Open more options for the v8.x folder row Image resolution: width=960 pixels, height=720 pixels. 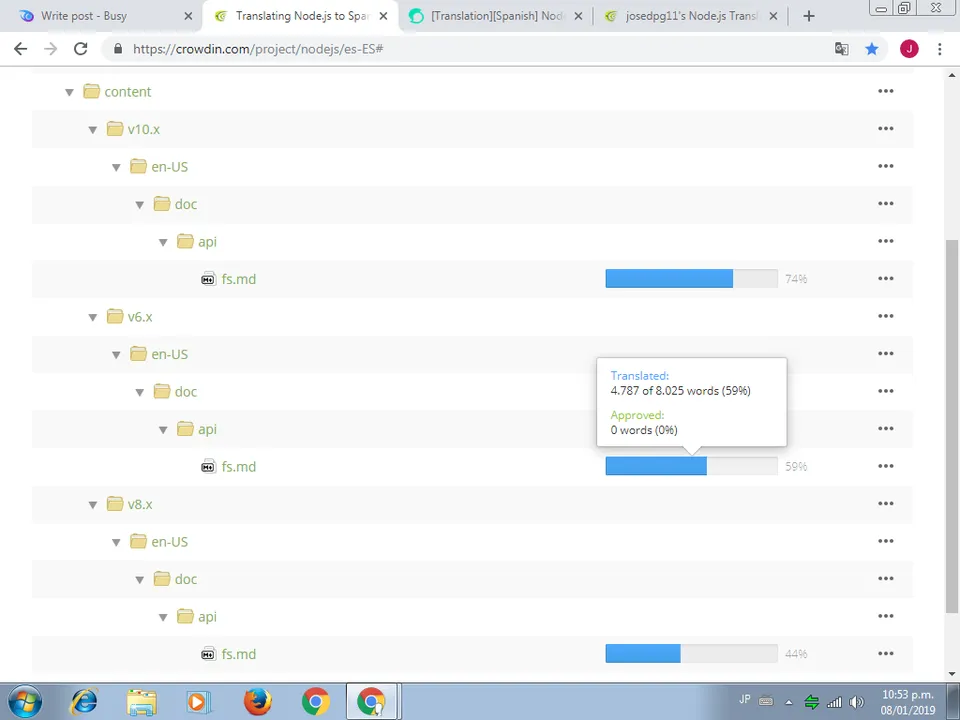point(885,503)
